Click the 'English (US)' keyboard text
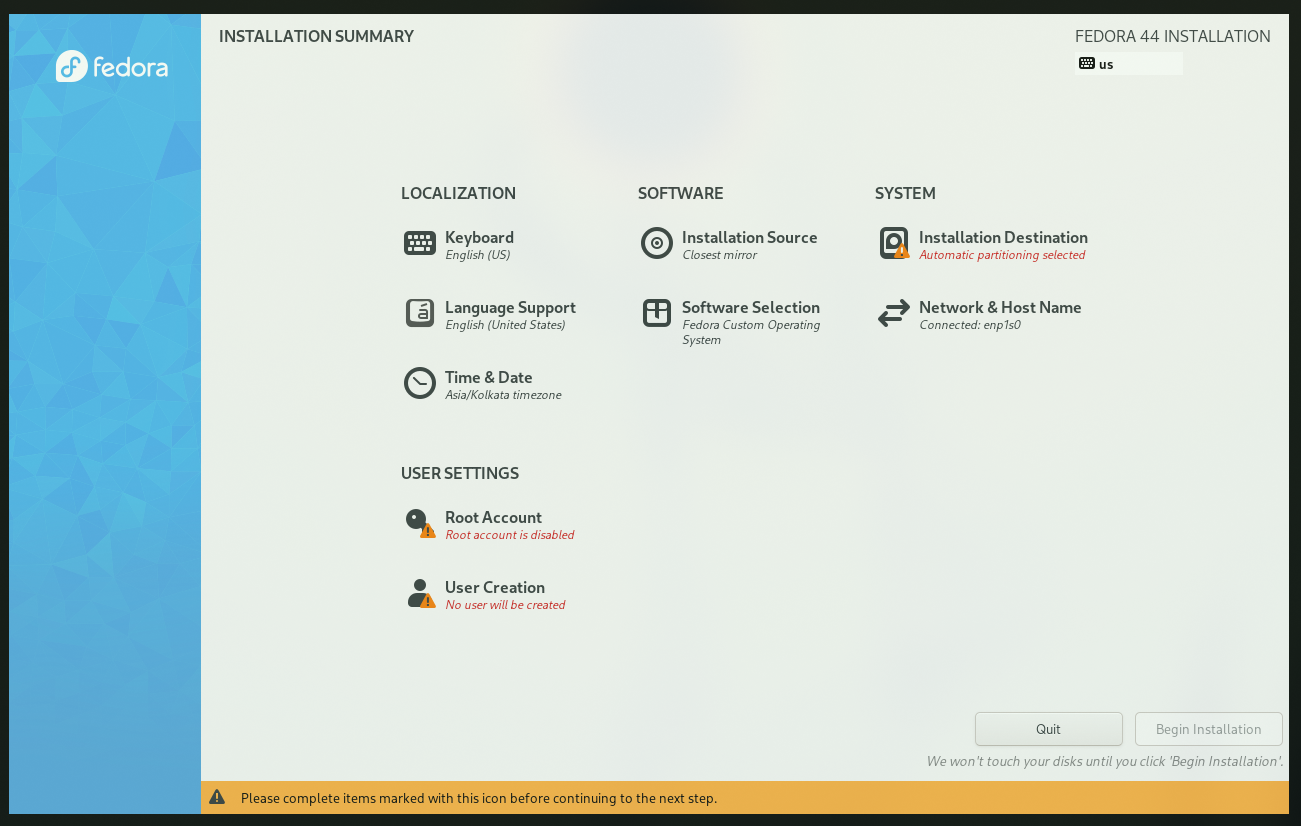Viewport: 1301px width, 826px height. 477,255
